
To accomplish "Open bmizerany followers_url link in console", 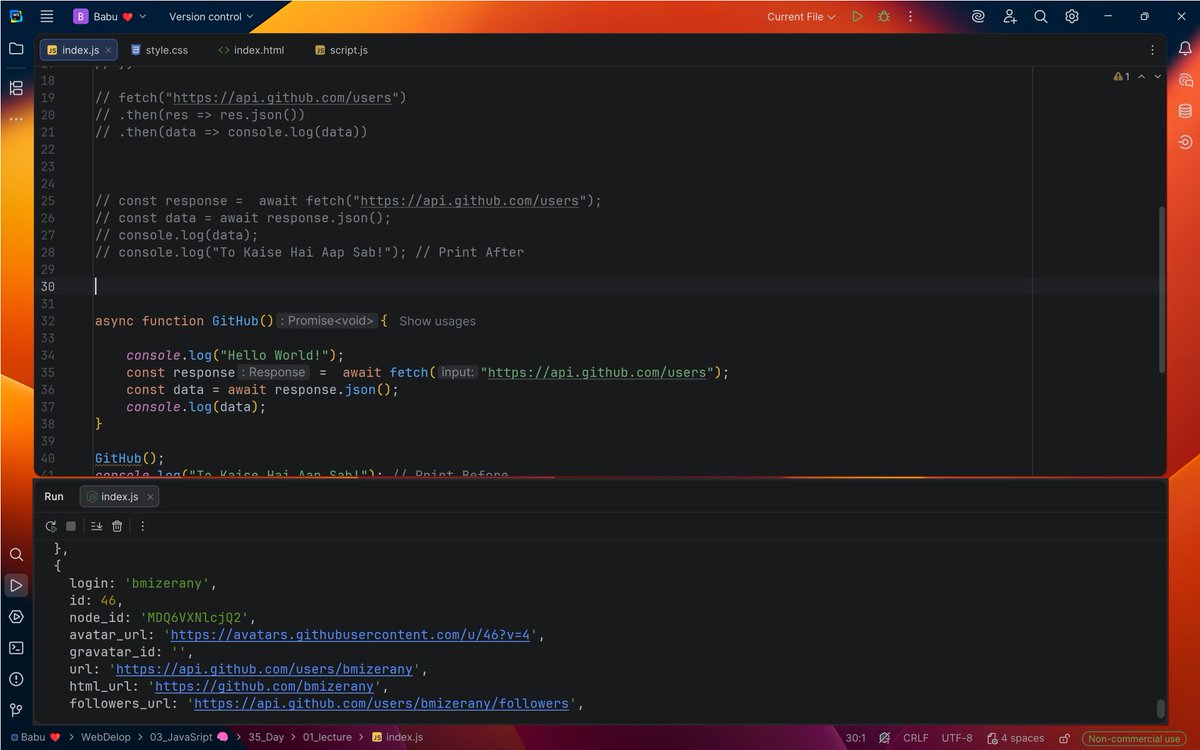I will point(381,703).
